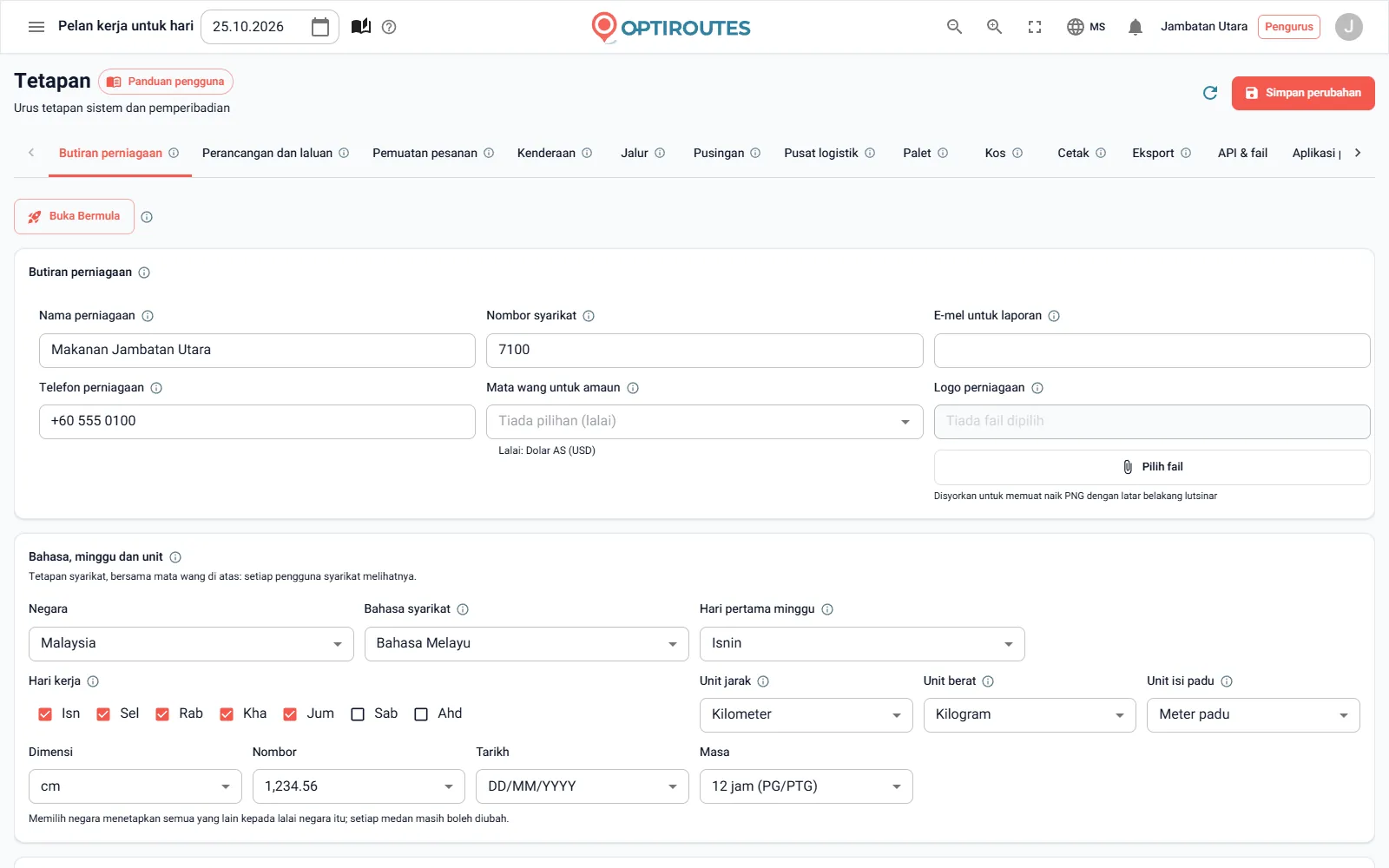Open Mata wang untuk amaun dropdown

coord(704,422)
